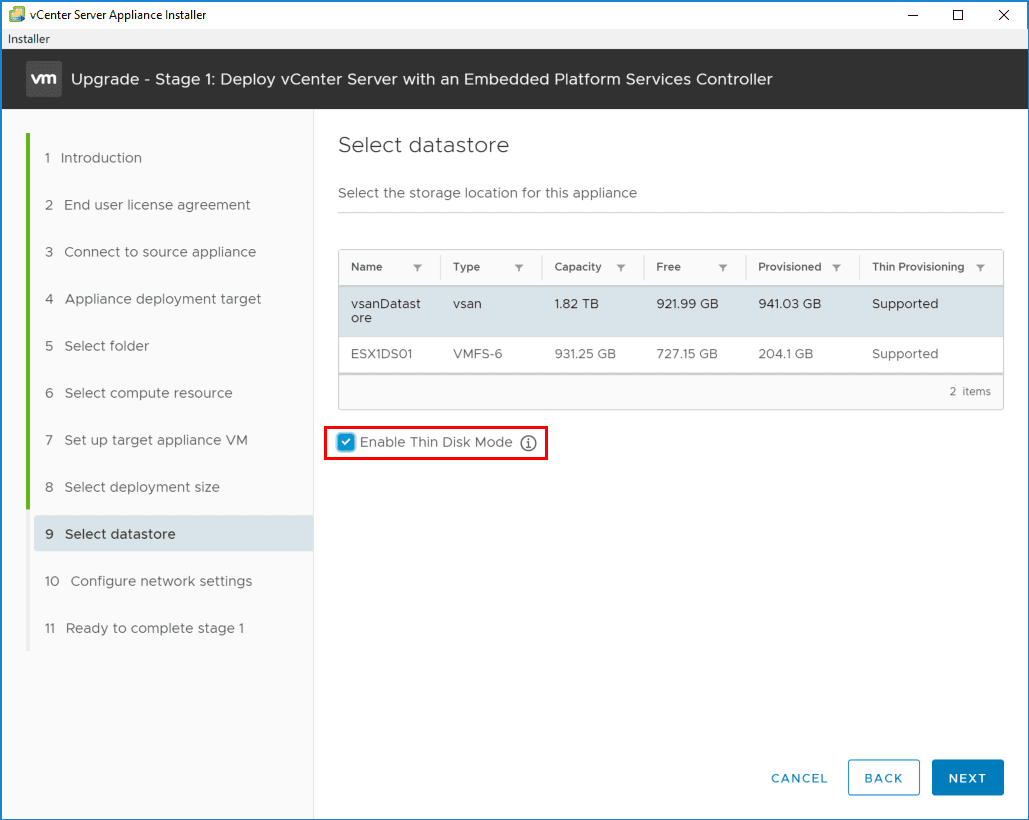Open the Thin Provisioning column filter
The image size is (1029, 820).
coord(980,268)
